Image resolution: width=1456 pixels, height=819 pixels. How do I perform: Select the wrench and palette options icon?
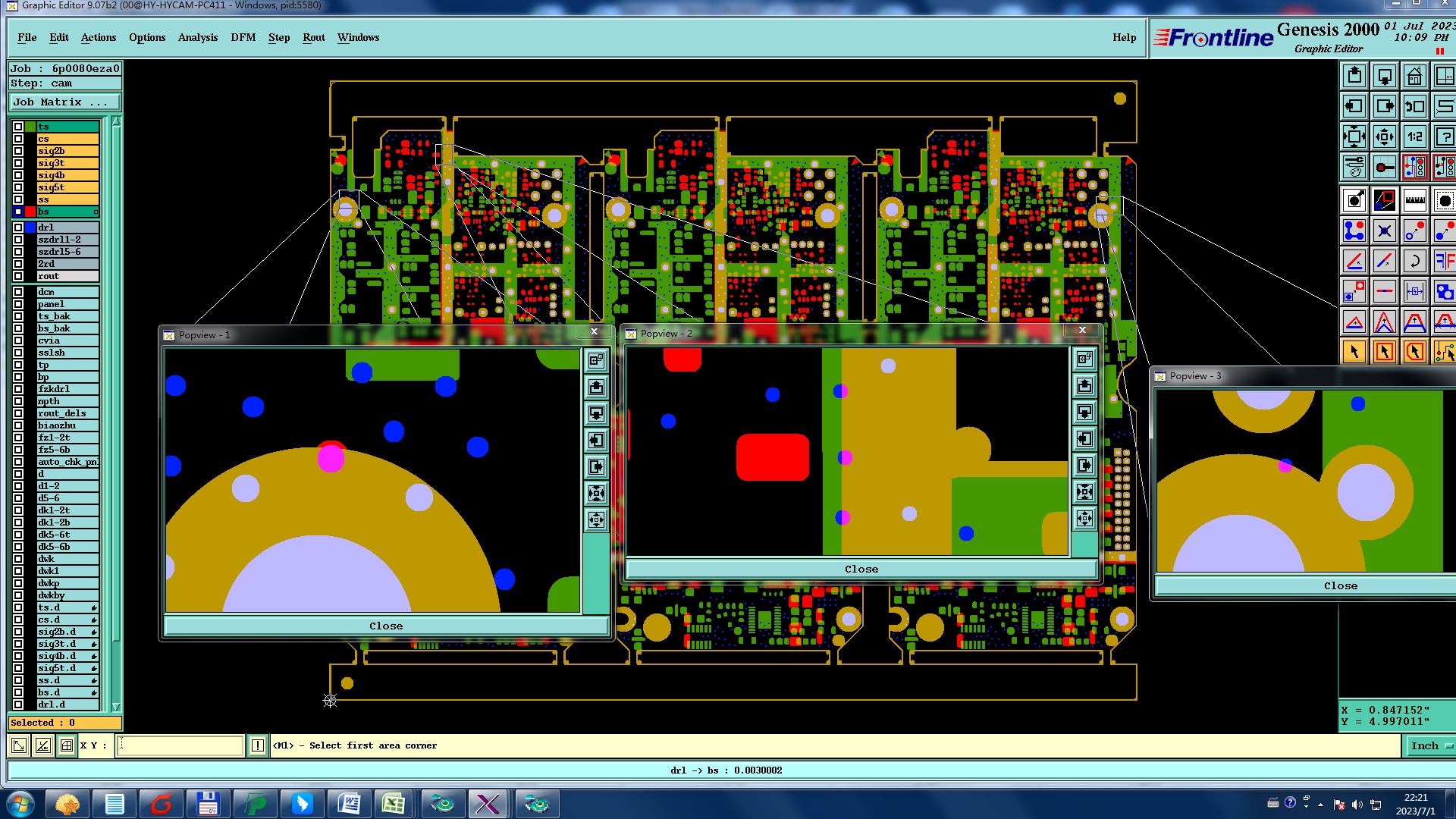tap(1354, 167)
